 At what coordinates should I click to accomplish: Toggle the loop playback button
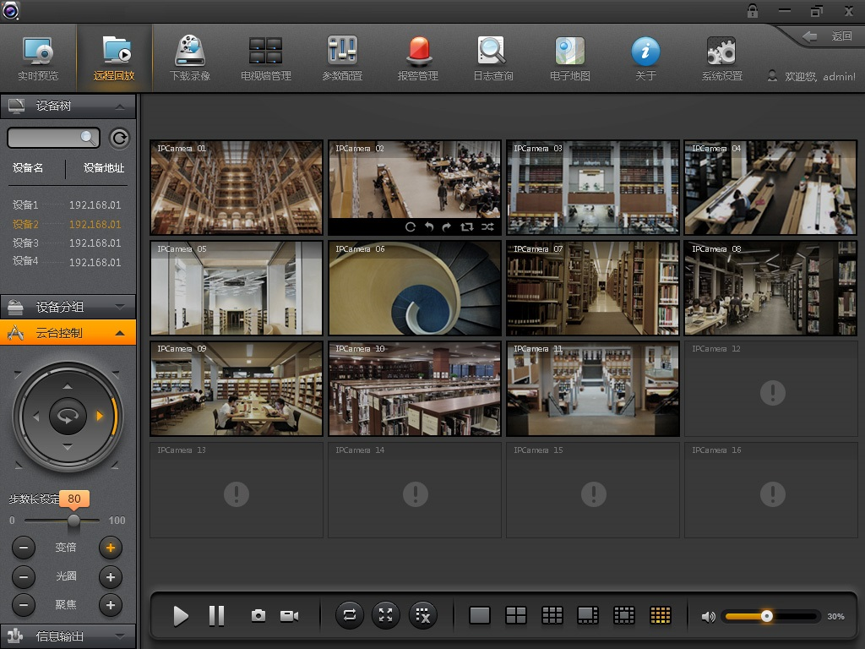[x=349, y=615]
